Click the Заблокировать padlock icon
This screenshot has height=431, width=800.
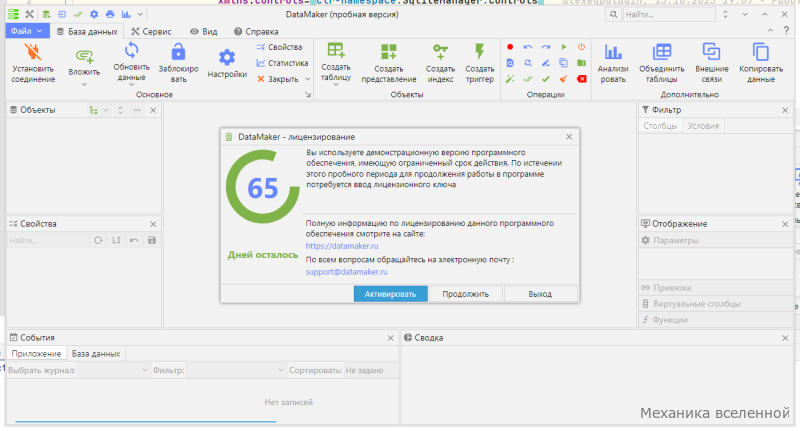click(178, 52)
